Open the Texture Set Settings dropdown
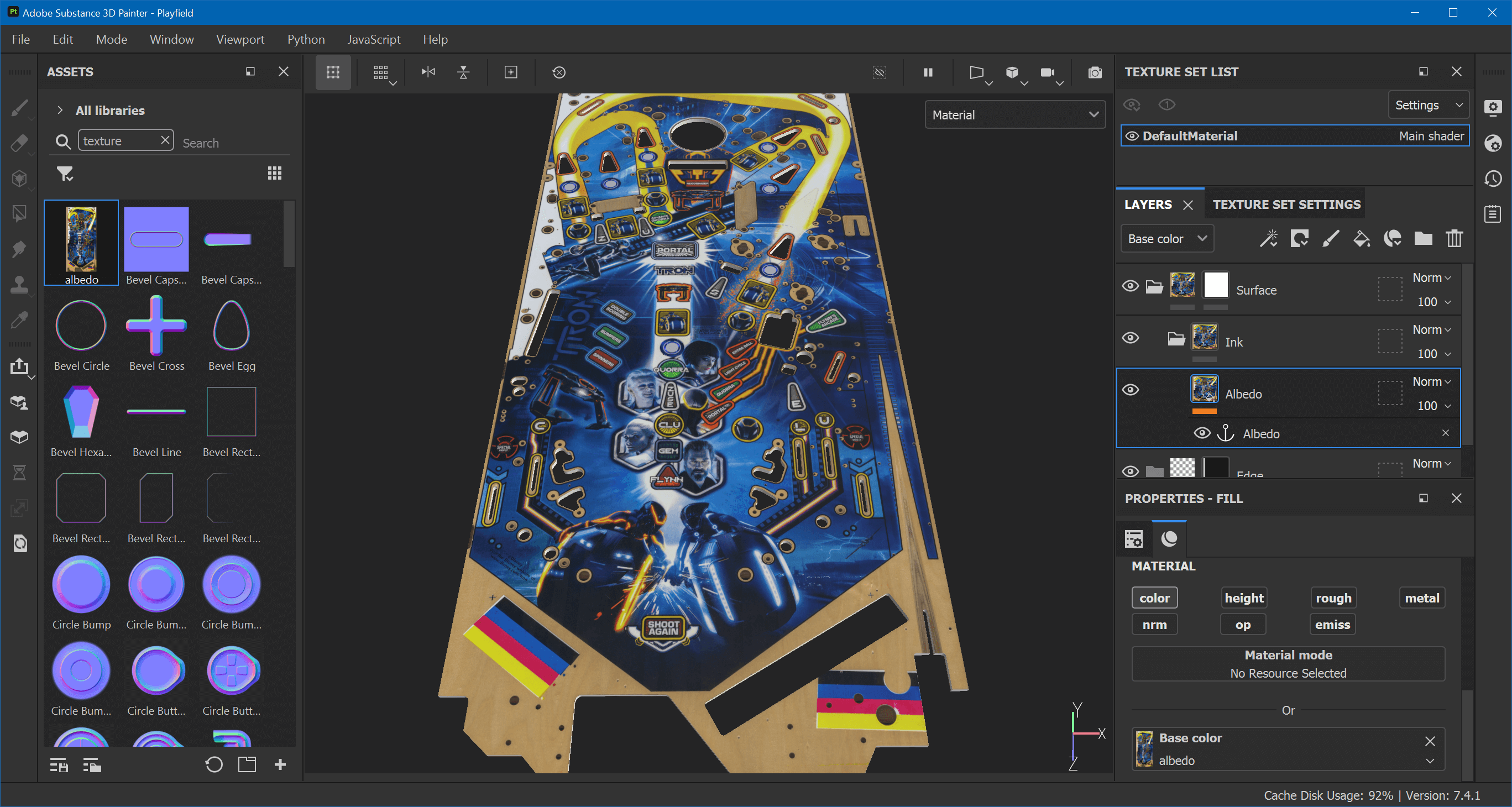1512x807 pixels. coord(1427,105)
